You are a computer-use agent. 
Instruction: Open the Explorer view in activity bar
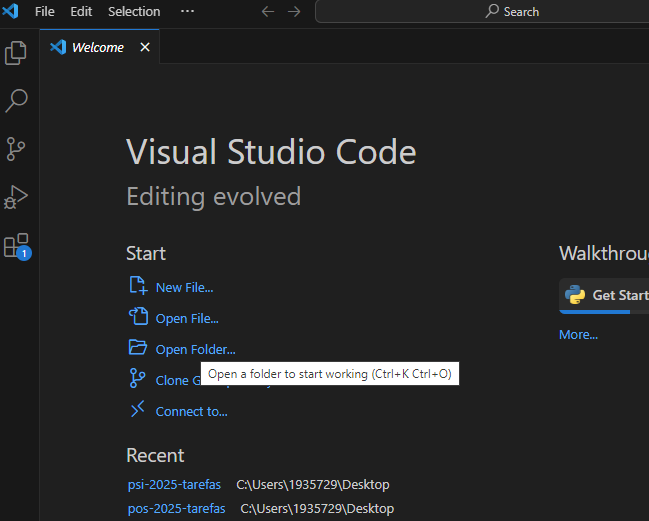tap(17, 53)
